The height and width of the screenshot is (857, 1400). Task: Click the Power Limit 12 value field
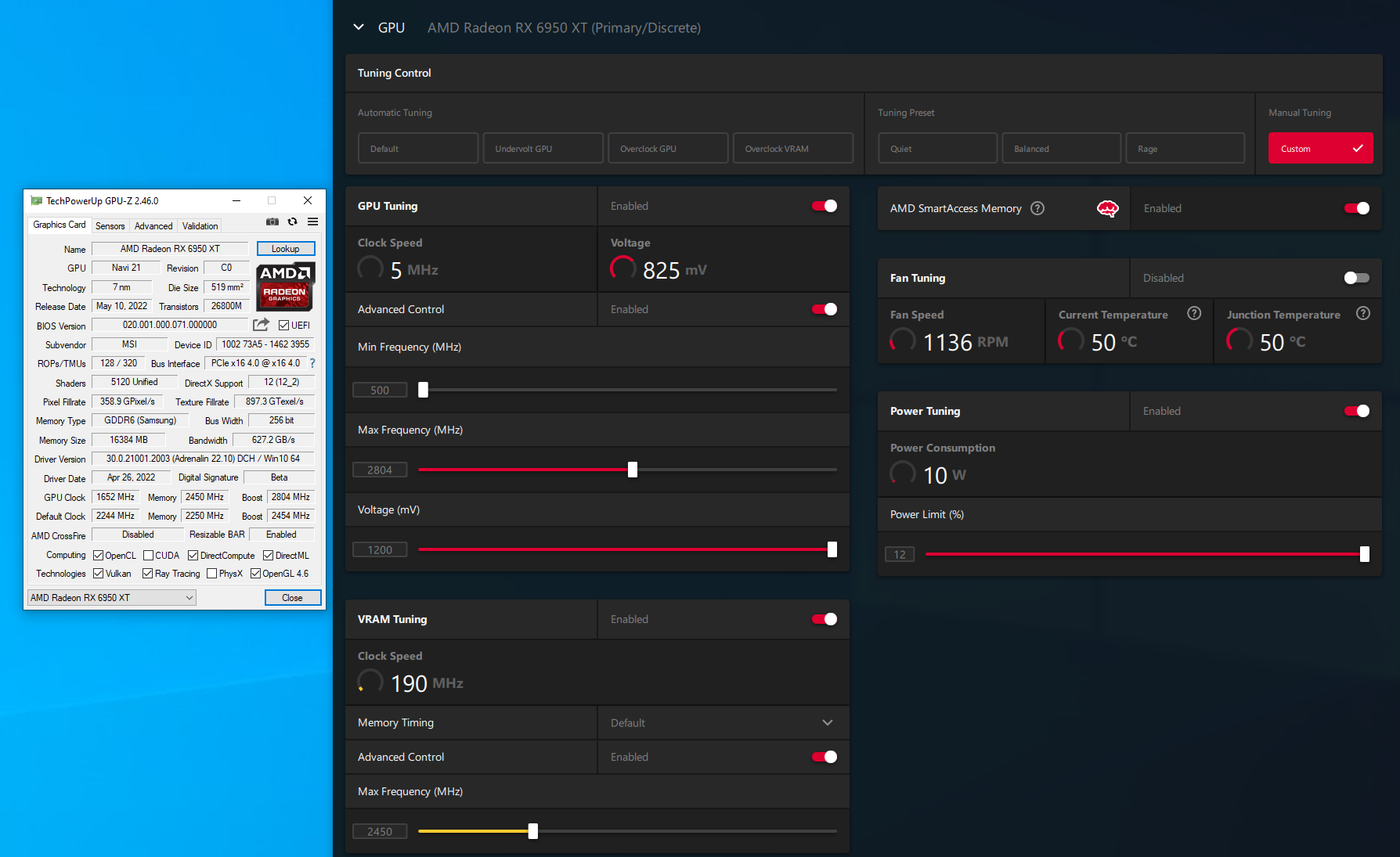click(x=900, y=554)
